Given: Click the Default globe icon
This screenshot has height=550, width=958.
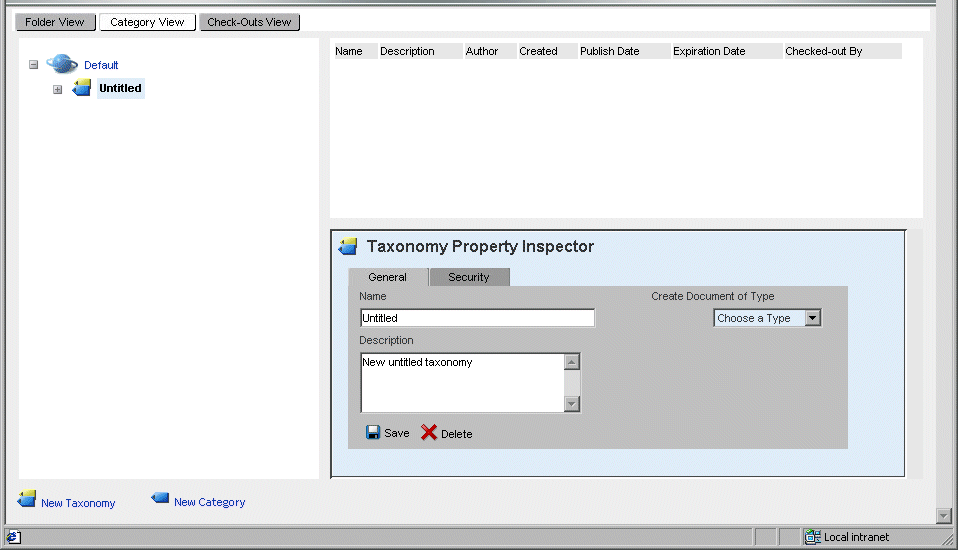Looking at the screenshot, I should coord(62,64).
